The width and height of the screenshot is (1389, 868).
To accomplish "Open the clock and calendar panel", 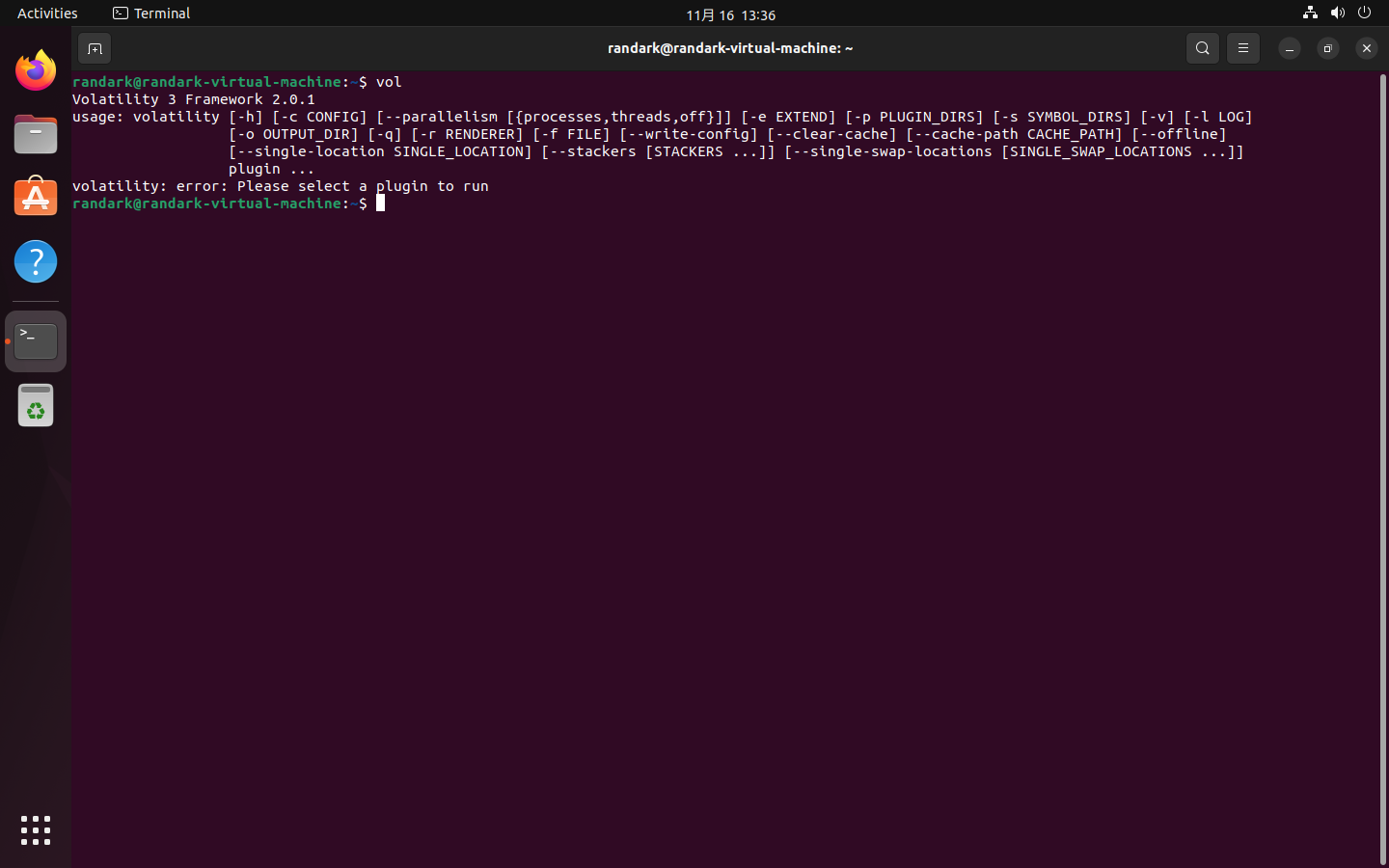I will [x=730, y=14].
